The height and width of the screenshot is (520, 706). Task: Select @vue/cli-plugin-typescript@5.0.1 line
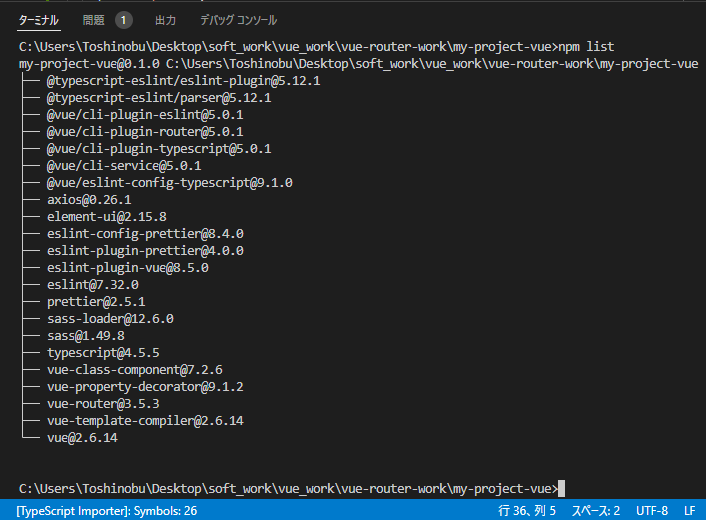coord(159,149)
